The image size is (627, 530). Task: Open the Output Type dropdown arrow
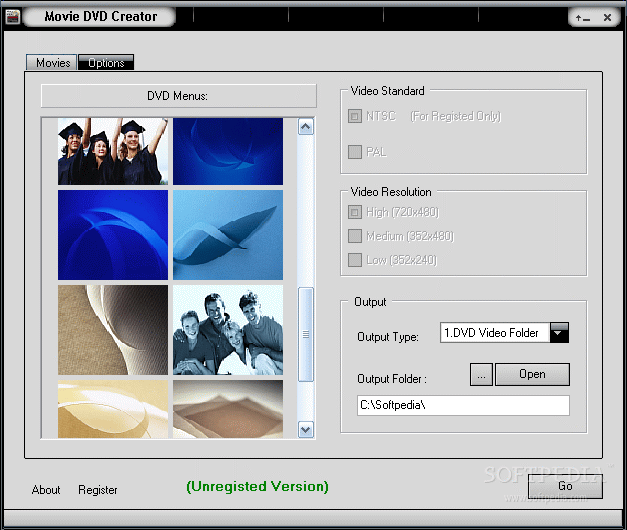coord(559,332)
